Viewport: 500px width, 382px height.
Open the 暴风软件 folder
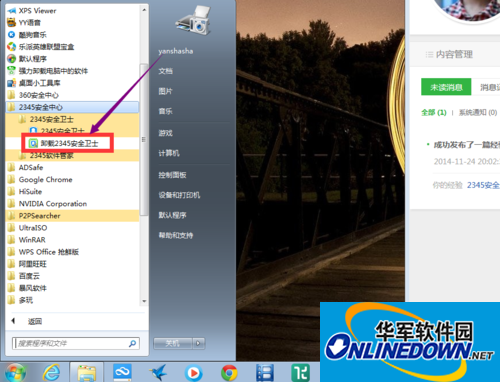point(72,288)
